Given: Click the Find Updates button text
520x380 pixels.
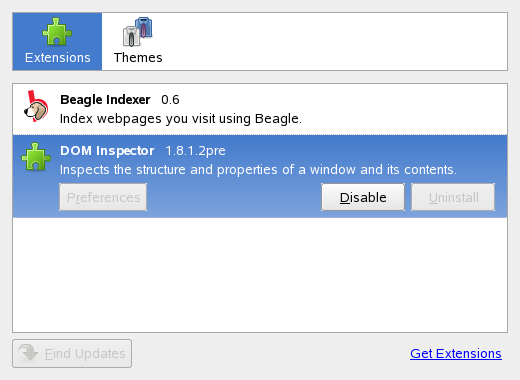Looking at the screenshot, I should [85, 353].
